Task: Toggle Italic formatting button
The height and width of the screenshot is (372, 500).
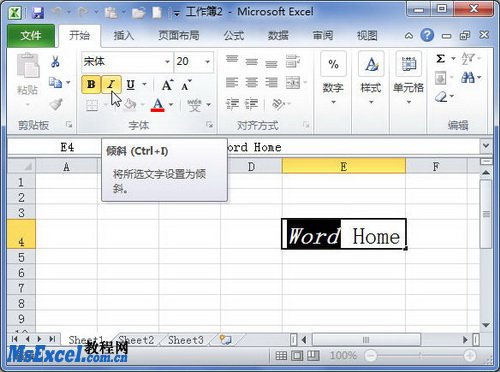Action: [x=111, y=84]
